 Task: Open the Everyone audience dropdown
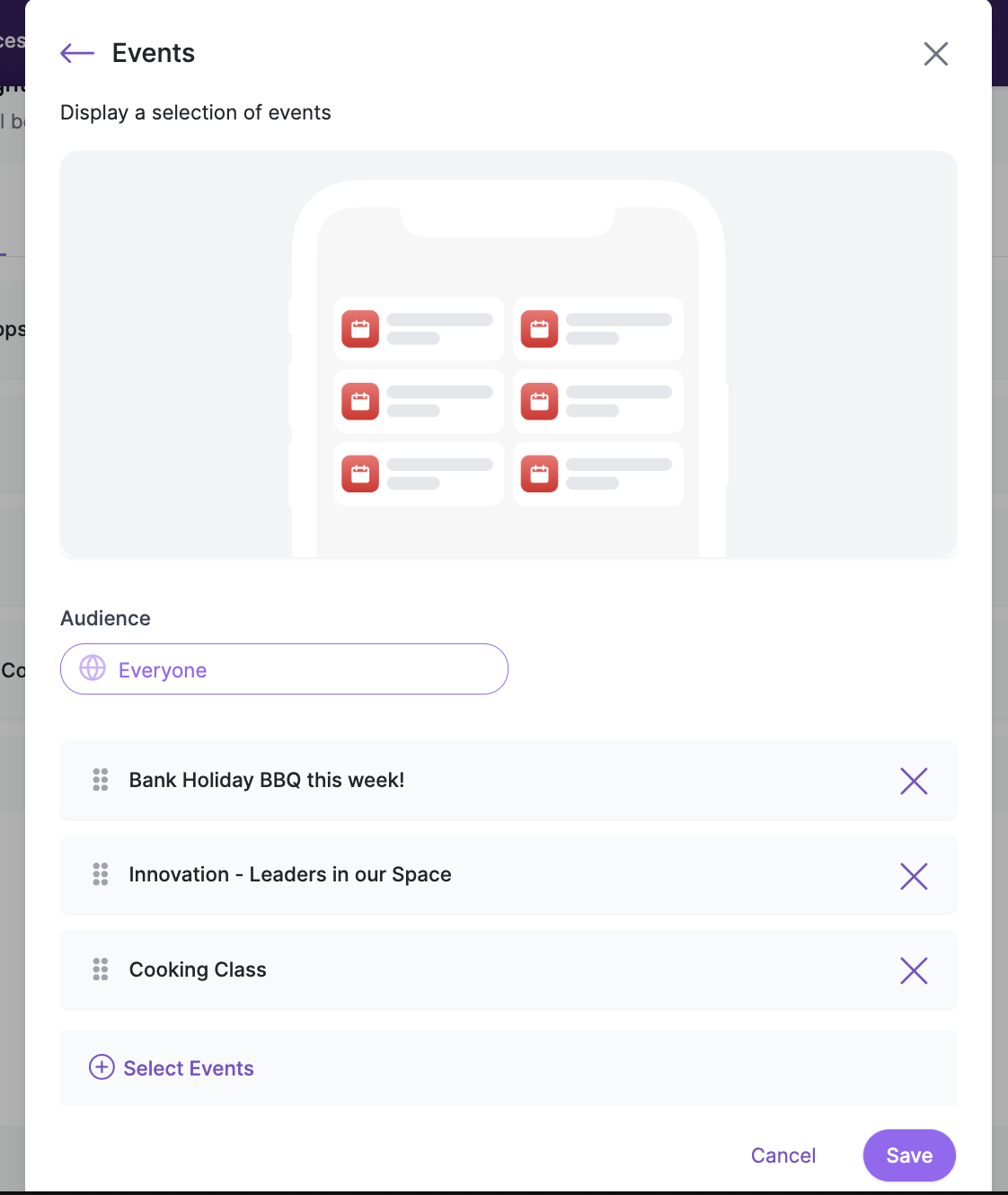coord(284,668)
